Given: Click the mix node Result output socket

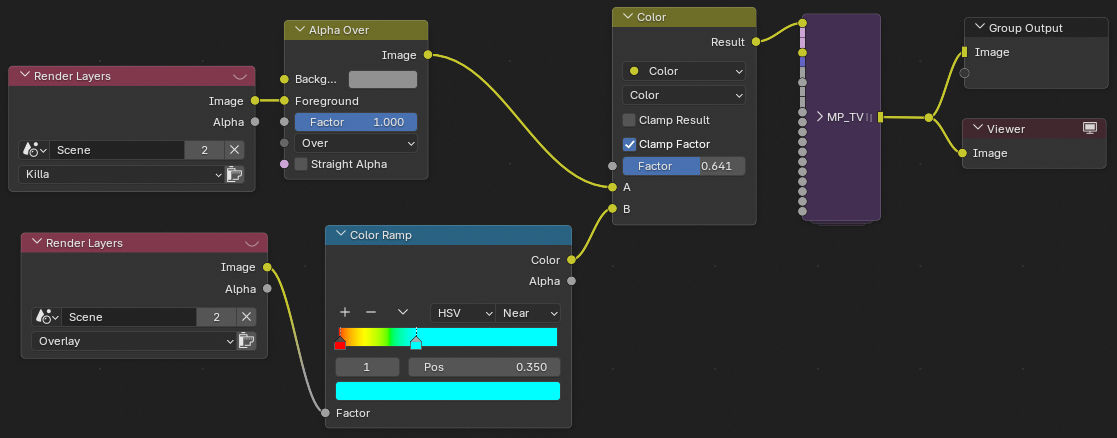Looking at the screenshot, I should (756, 42).
